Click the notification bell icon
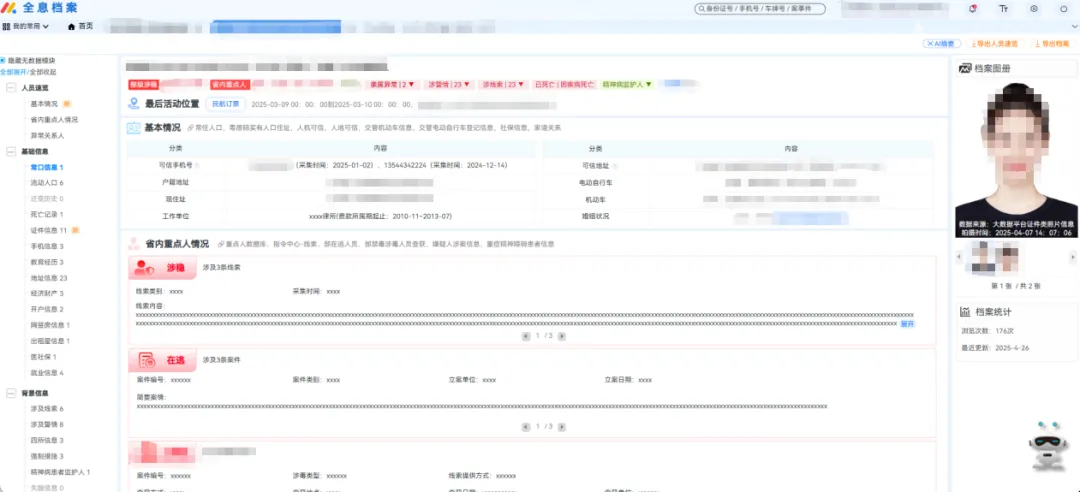 click(973, 9)
